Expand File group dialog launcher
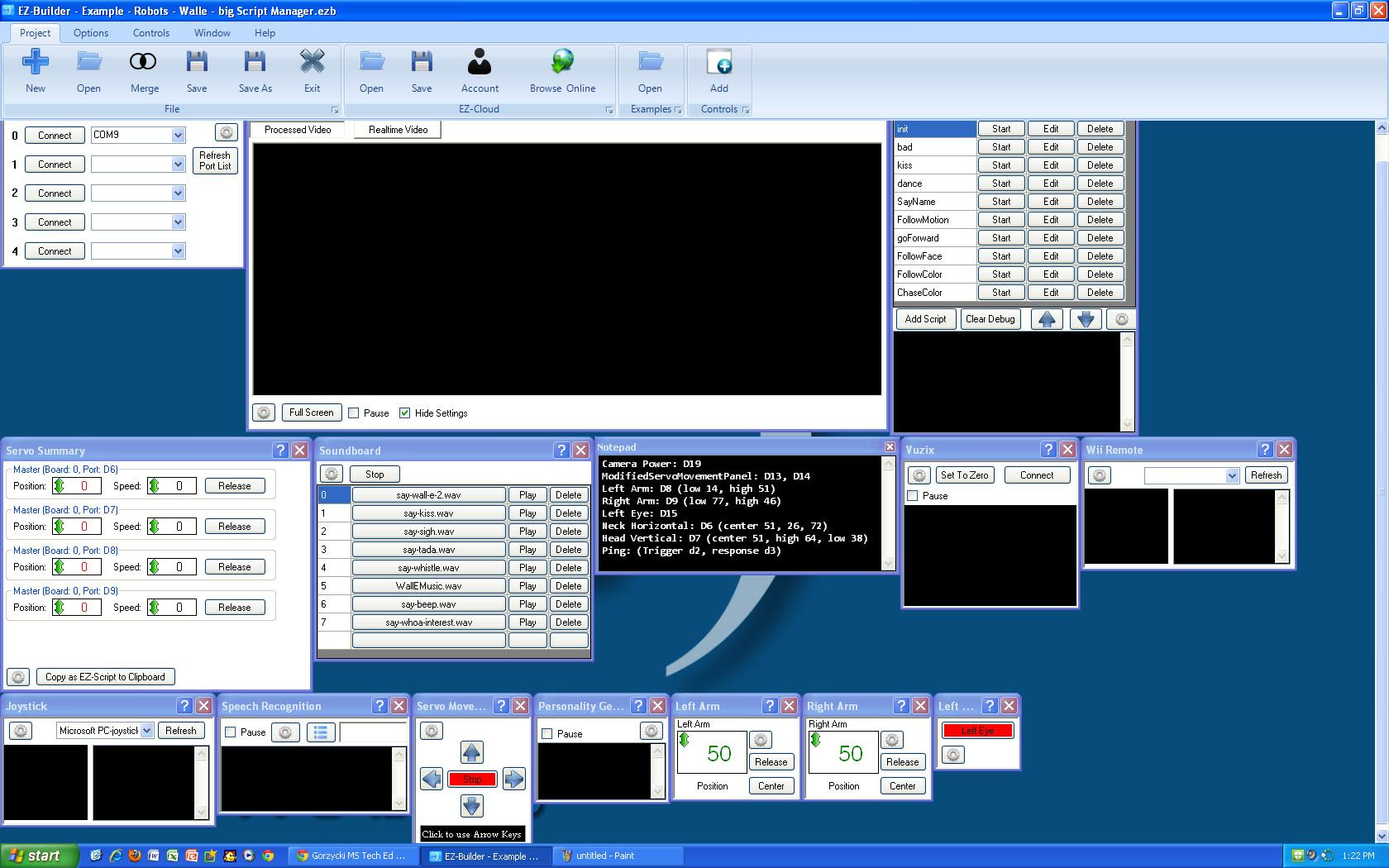The image size is (1389, 868). point(335,110)
